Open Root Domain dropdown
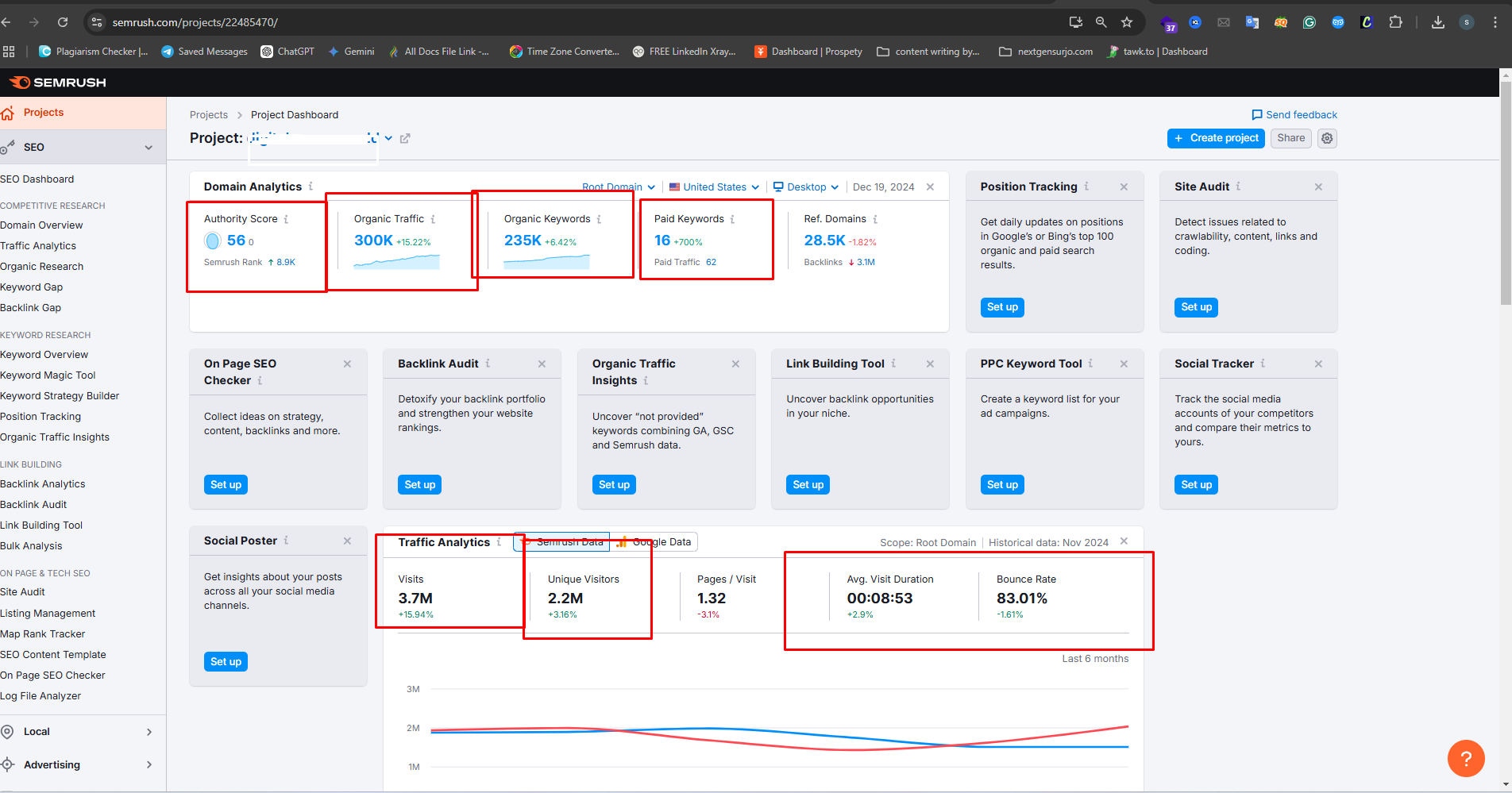The height and width of the screenshot is (793, 1512). pyautogui.click(x=619, y=187)
